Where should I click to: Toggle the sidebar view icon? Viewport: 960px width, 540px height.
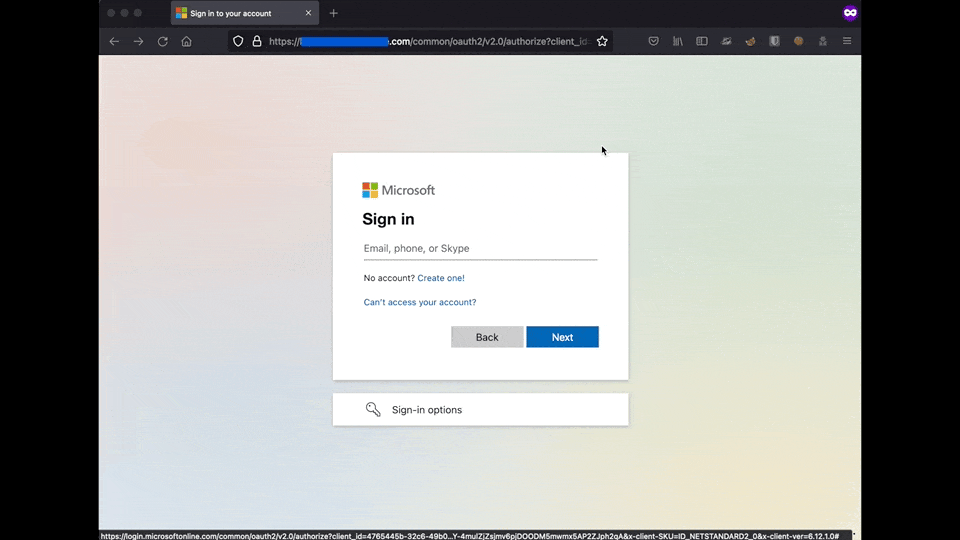click(702, 41)
